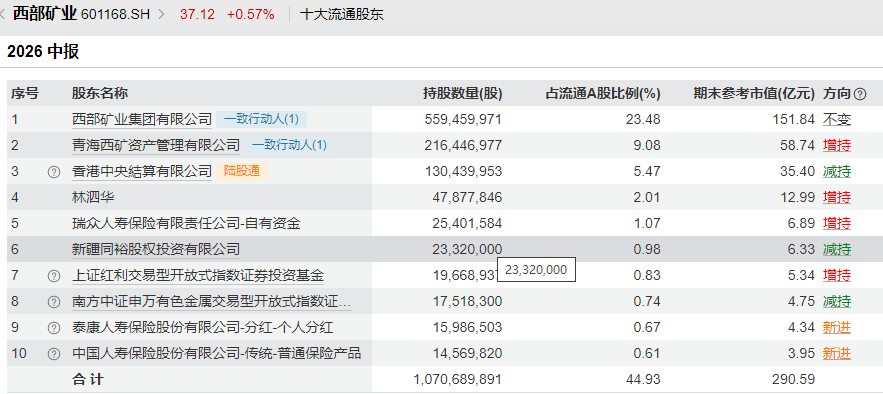Image resolution: width=883 pixels, height=394 pixels.
Task: Open help icon beside 方向 header
Action: tap(860, 94)
